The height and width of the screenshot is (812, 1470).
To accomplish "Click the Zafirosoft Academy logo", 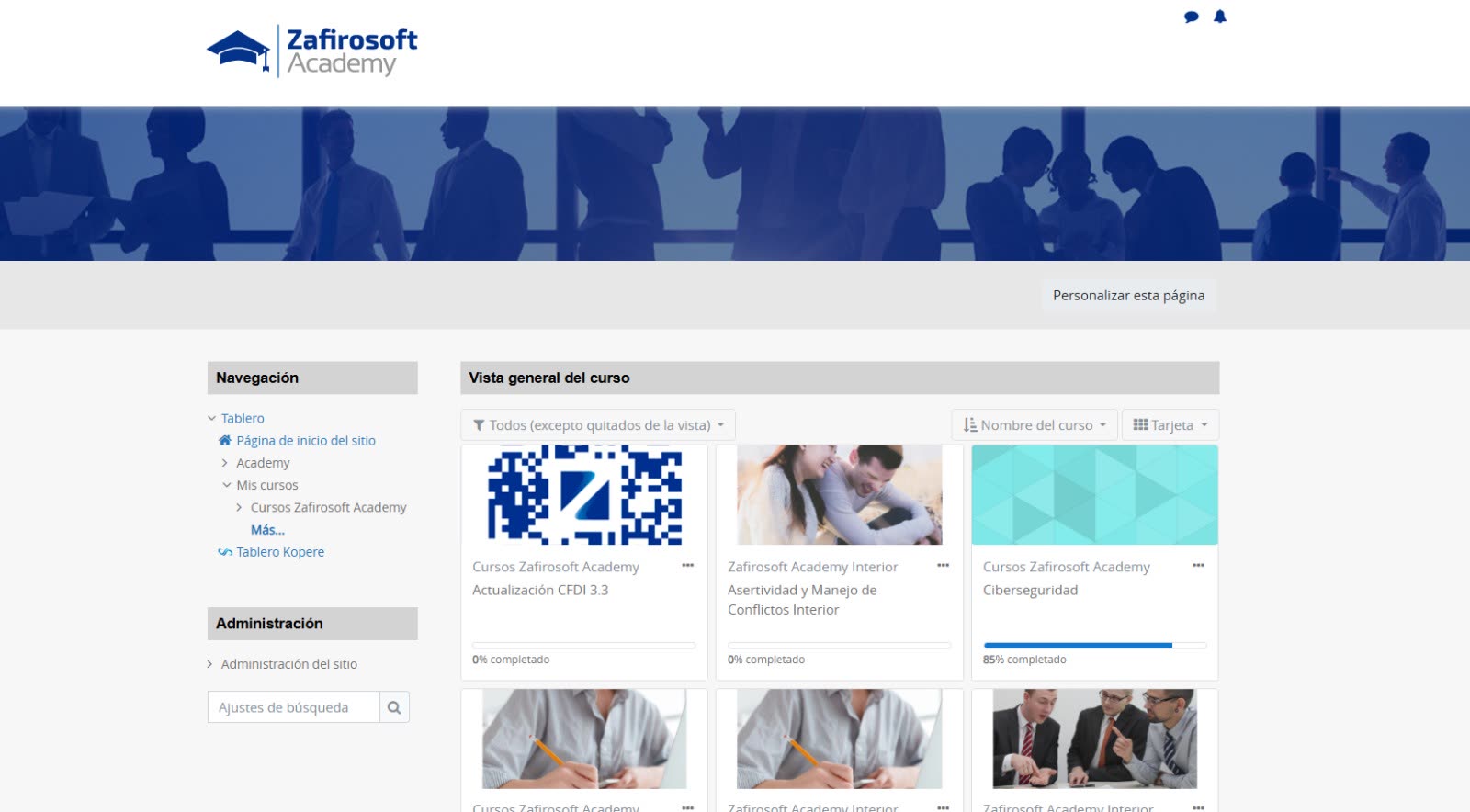I will pyautogui.click(x=312, y=51).
